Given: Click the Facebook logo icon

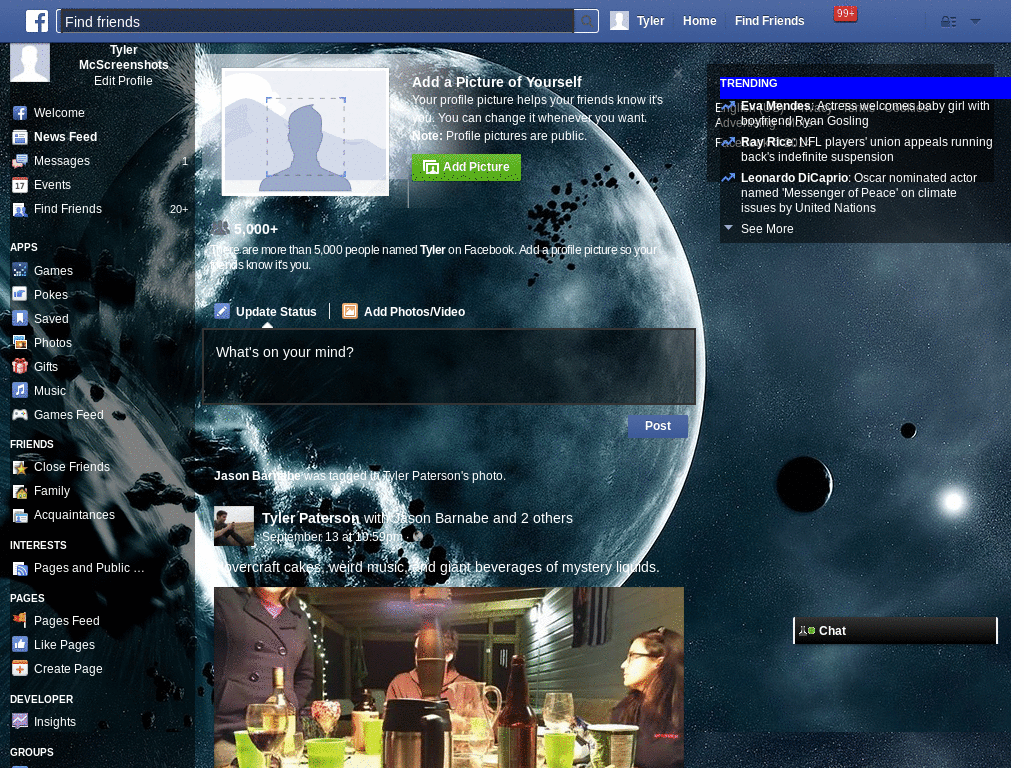Looking at the screenshot, I should pos(37,21).
